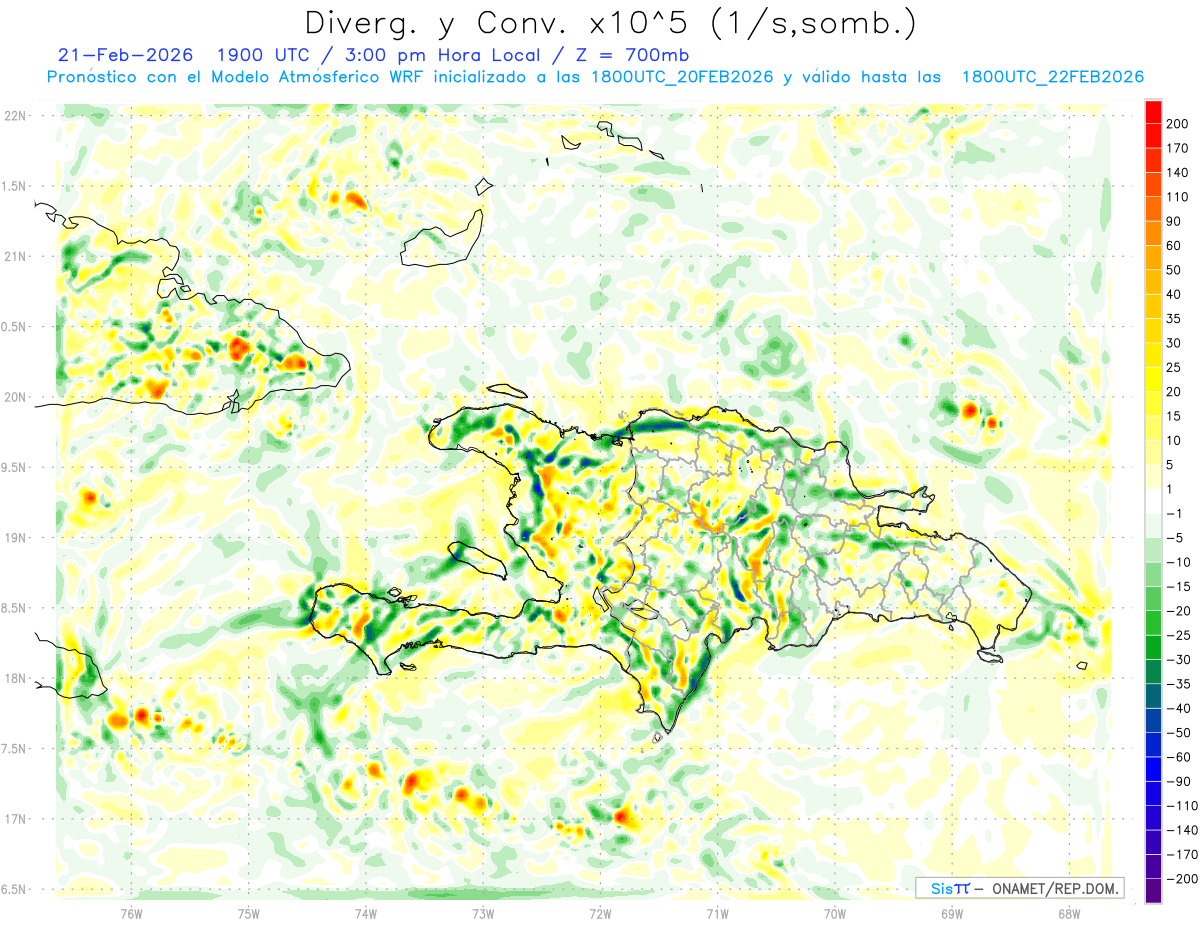This screenshot has height=927, width=1200.
Task: Click the '68W' longitude axis label
Action: click(1069, 913)
